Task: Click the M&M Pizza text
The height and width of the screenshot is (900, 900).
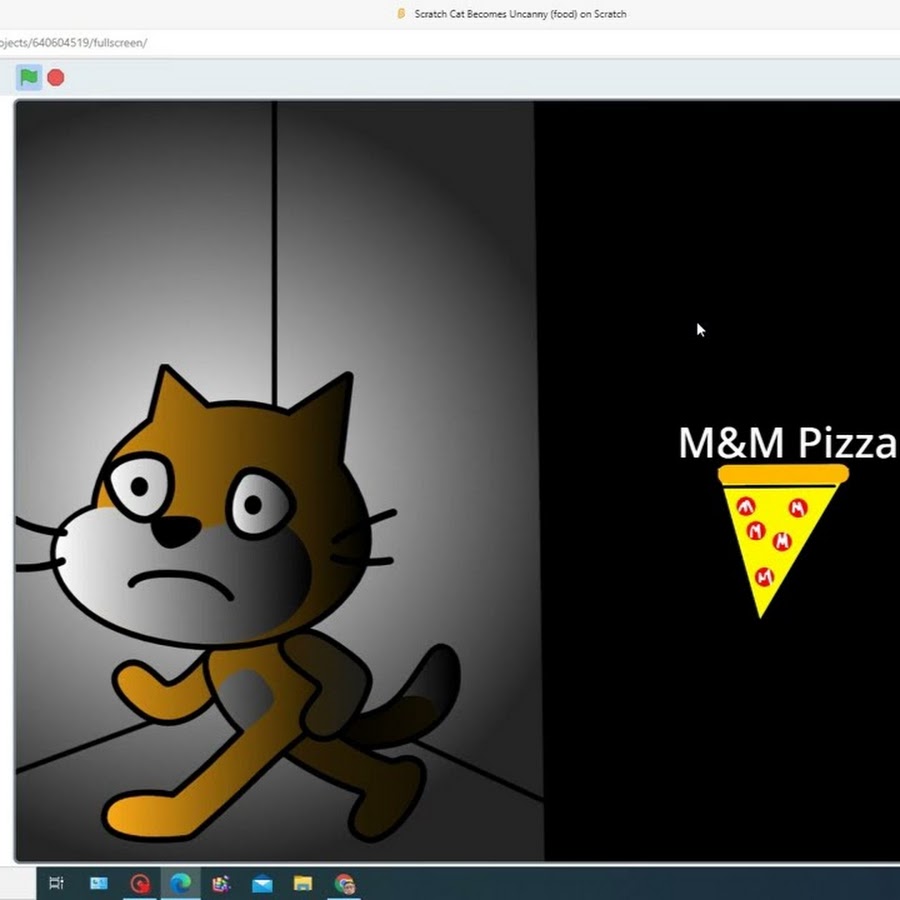Action: pos(787,443)
